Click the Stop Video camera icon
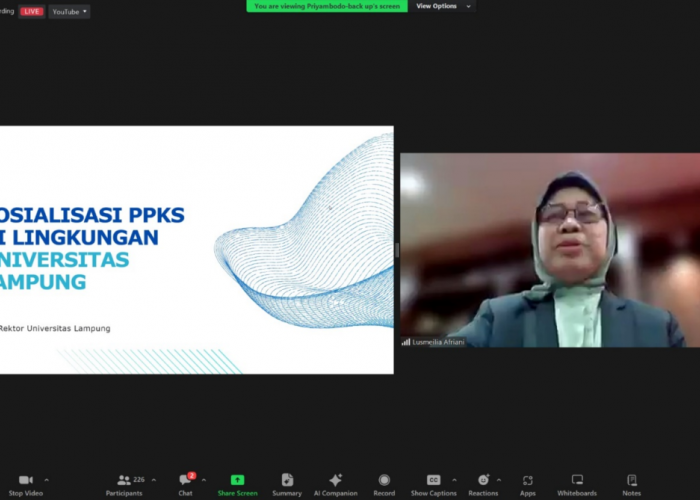 pos(26,480)
